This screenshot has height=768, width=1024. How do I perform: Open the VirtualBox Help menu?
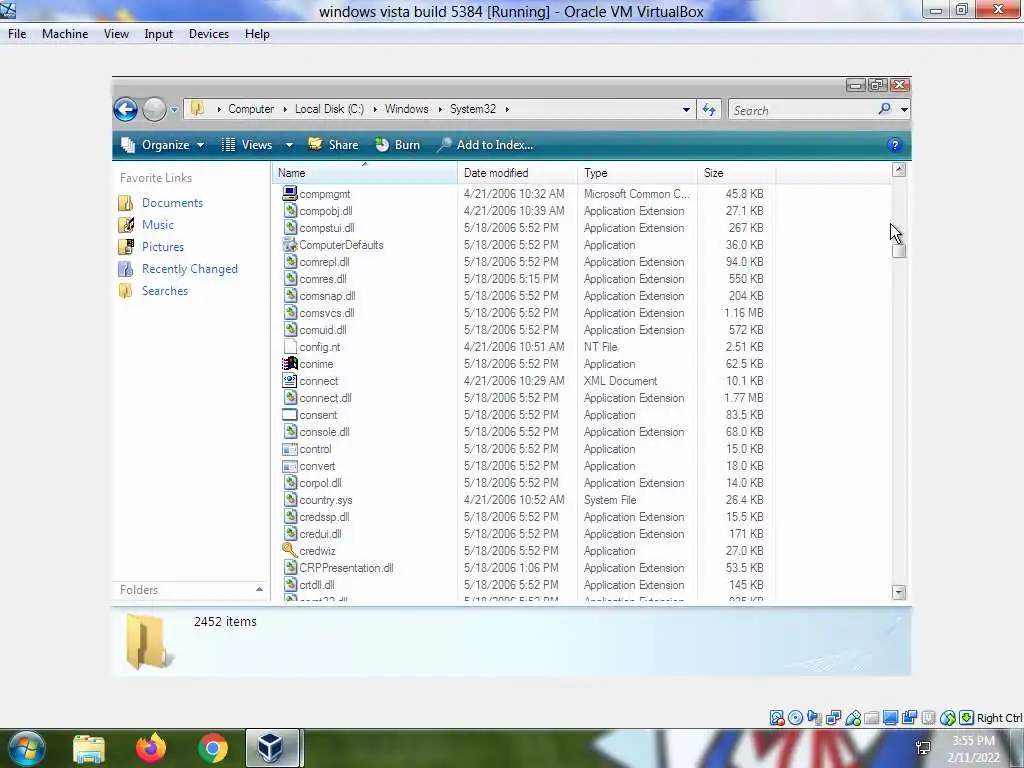click(257, 34)
